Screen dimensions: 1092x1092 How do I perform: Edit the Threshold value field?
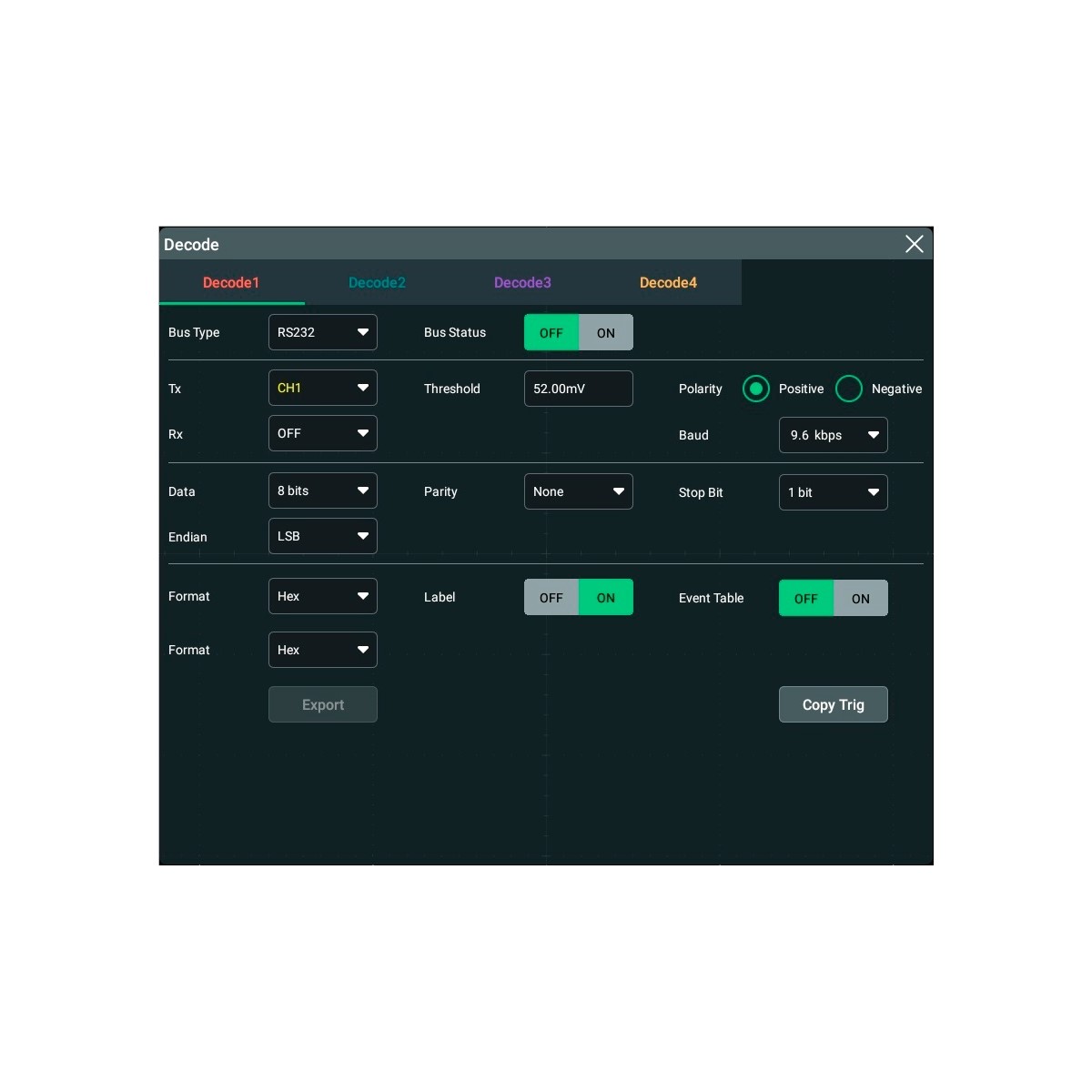pos(578,389)
